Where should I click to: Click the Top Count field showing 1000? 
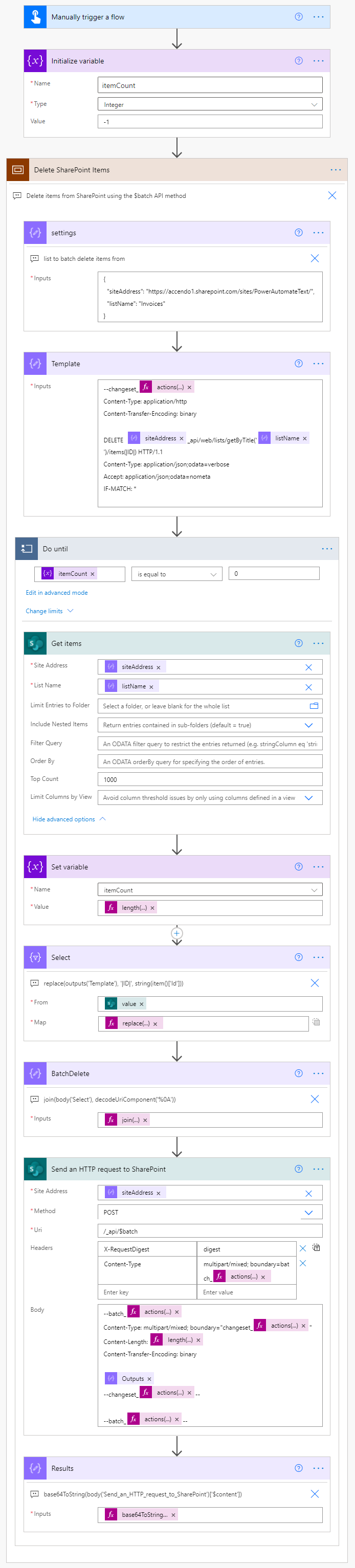click(210, 778)
